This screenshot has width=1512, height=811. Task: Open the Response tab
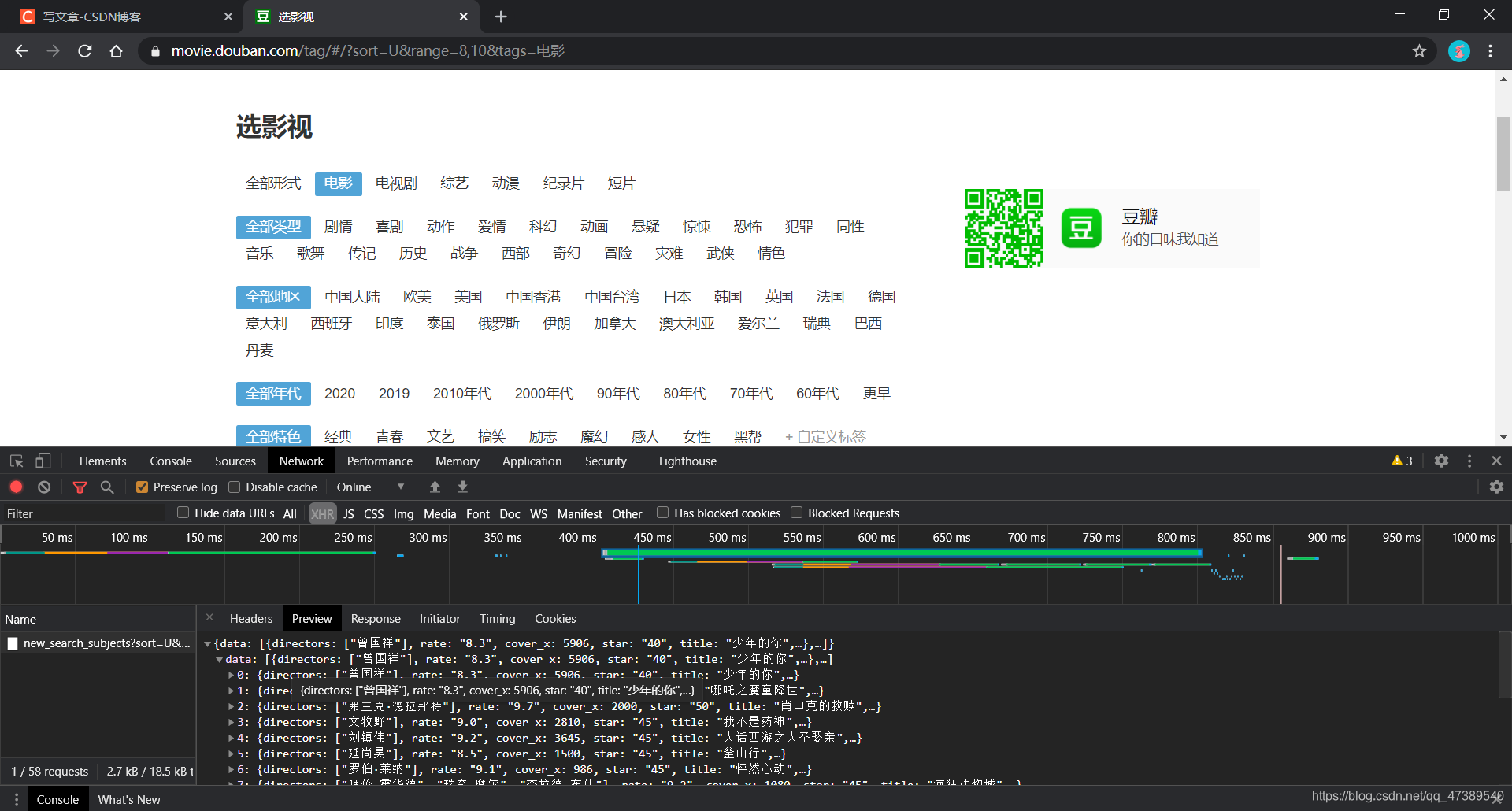376,619
